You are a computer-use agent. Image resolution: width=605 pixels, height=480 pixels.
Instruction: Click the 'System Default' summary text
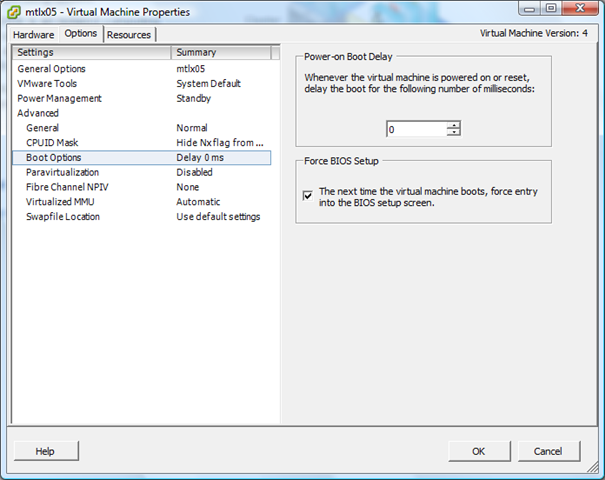pyautogui.click(x=208, y=84)
